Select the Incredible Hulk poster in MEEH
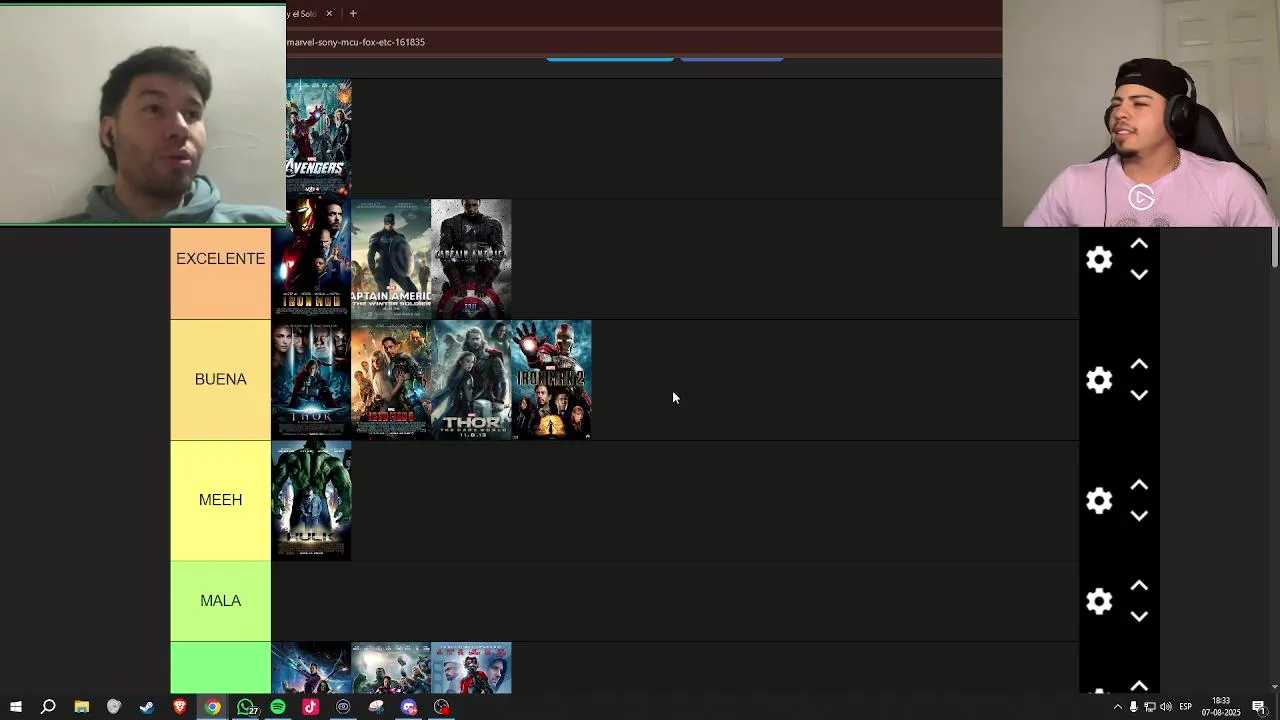Screen dimensions: 1280x720 [x=311, y=501]
